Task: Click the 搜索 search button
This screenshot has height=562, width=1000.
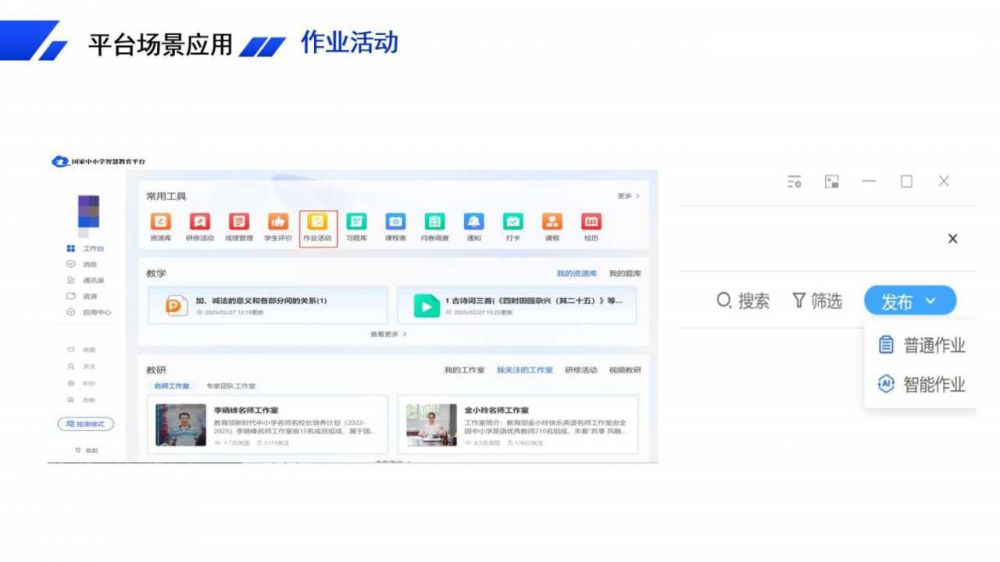Action: 743,301
